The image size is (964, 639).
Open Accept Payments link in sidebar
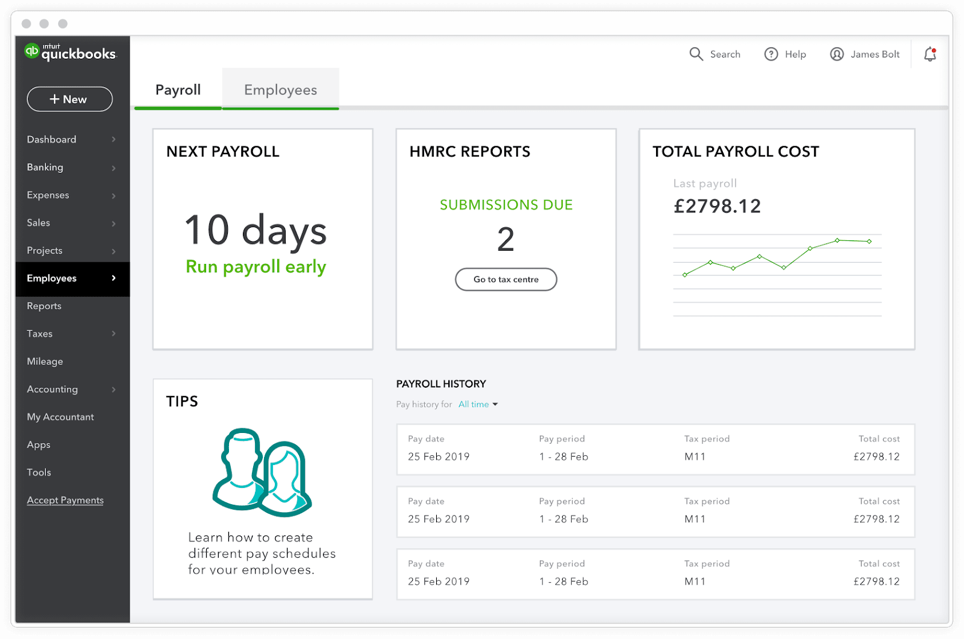click(x=65, y=500)
